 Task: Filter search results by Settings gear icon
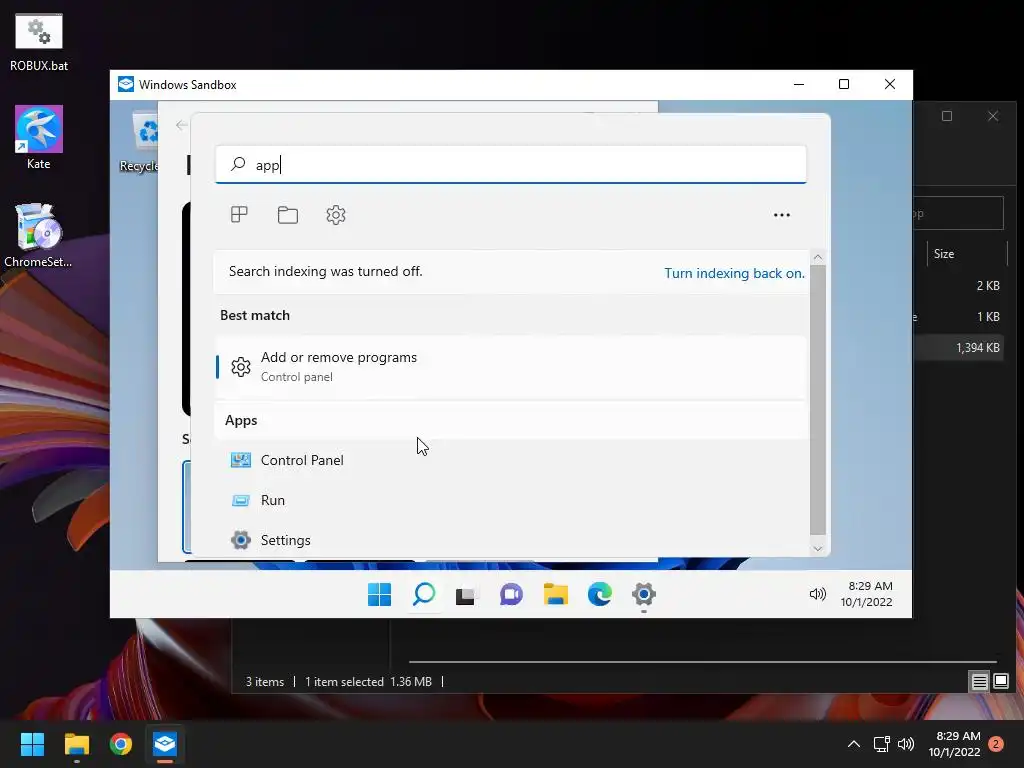pyautogui.click(x=336, y=214)
